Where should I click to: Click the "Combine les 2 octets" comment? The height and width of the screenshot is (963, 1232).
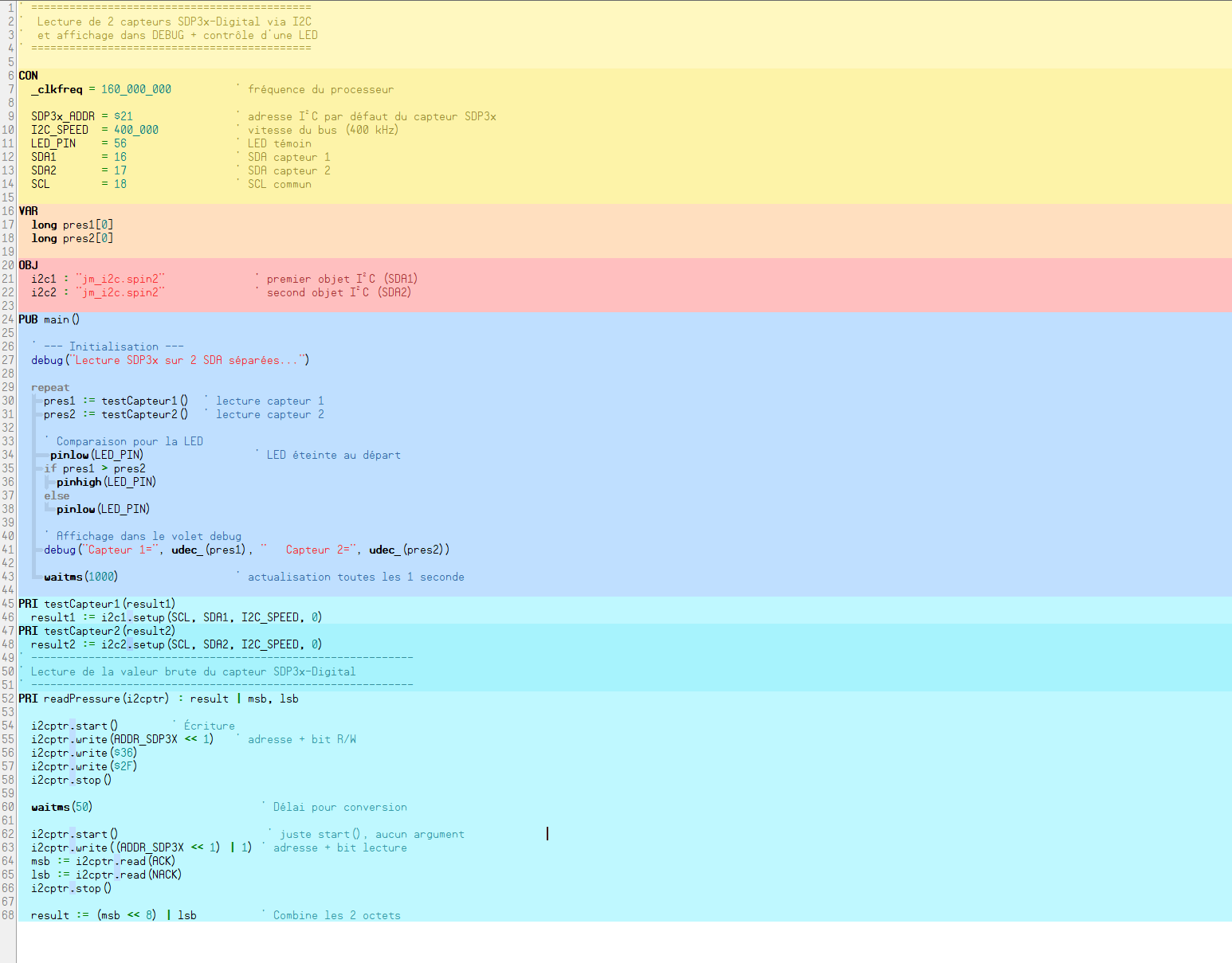[336, 915]
